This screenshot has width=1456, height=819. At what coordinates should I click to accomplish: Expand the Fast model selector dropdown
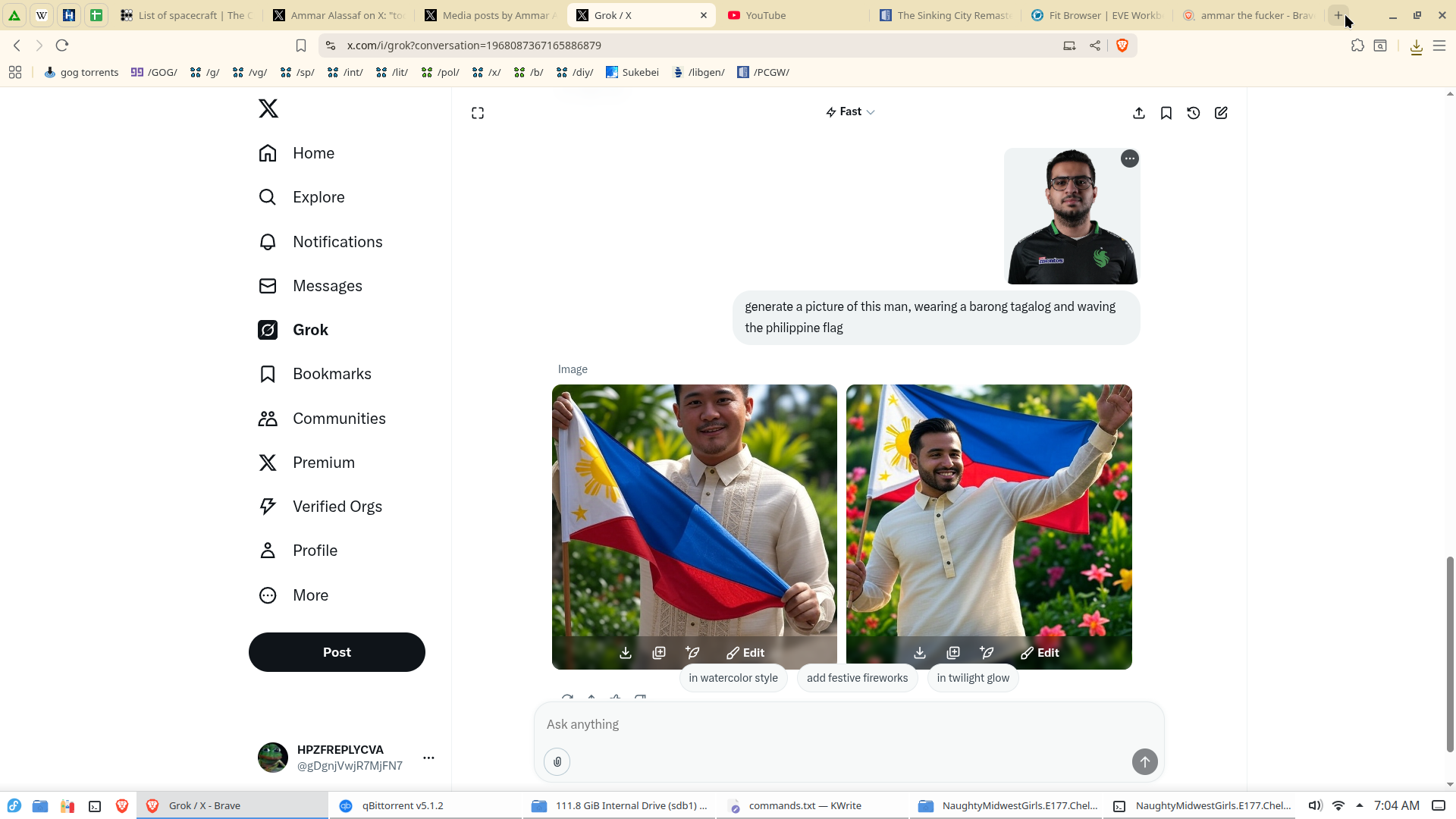850,111
